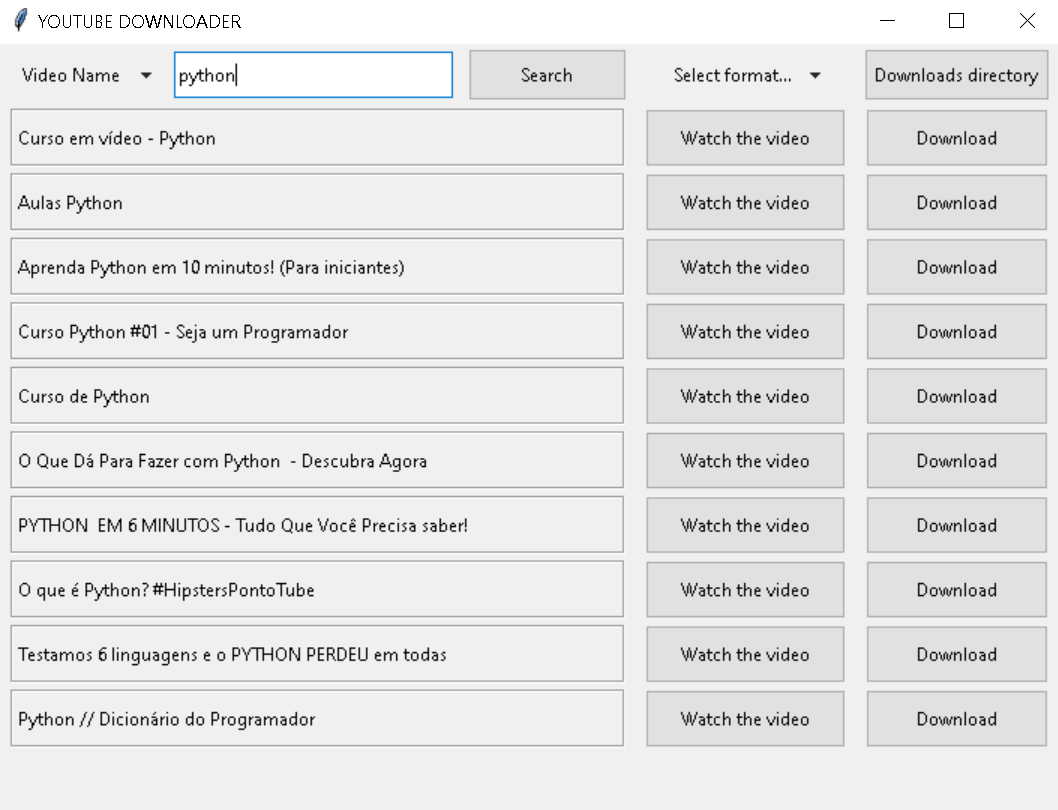This screenshot has height=810, width=1058.
Task: Click the search text input field
Action: tap(313, 75)
